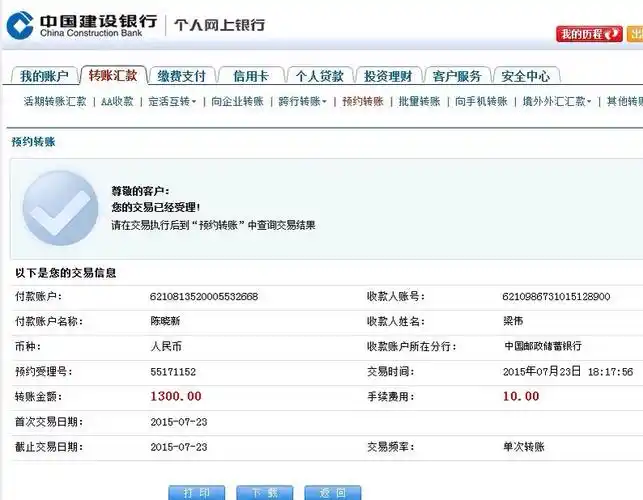Click the reservation number 55171152
The height and width of the screenshot is (500, 643).
173,372
